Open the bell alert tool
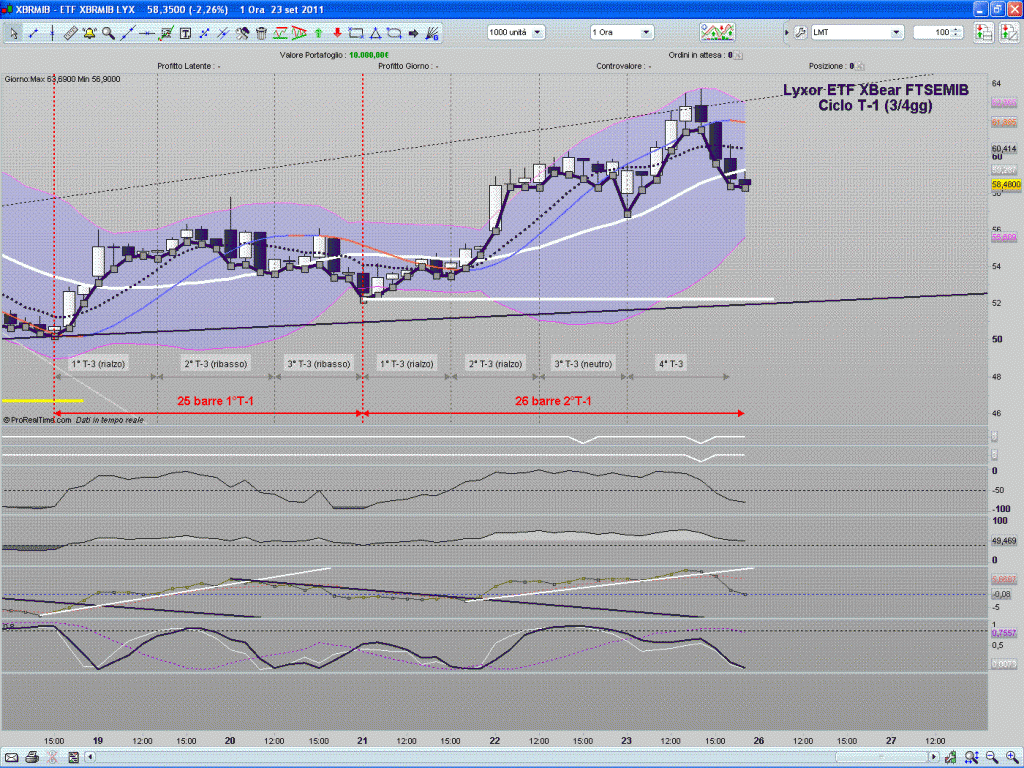This screenshot has width=1024, height=768. click(89, 33)
